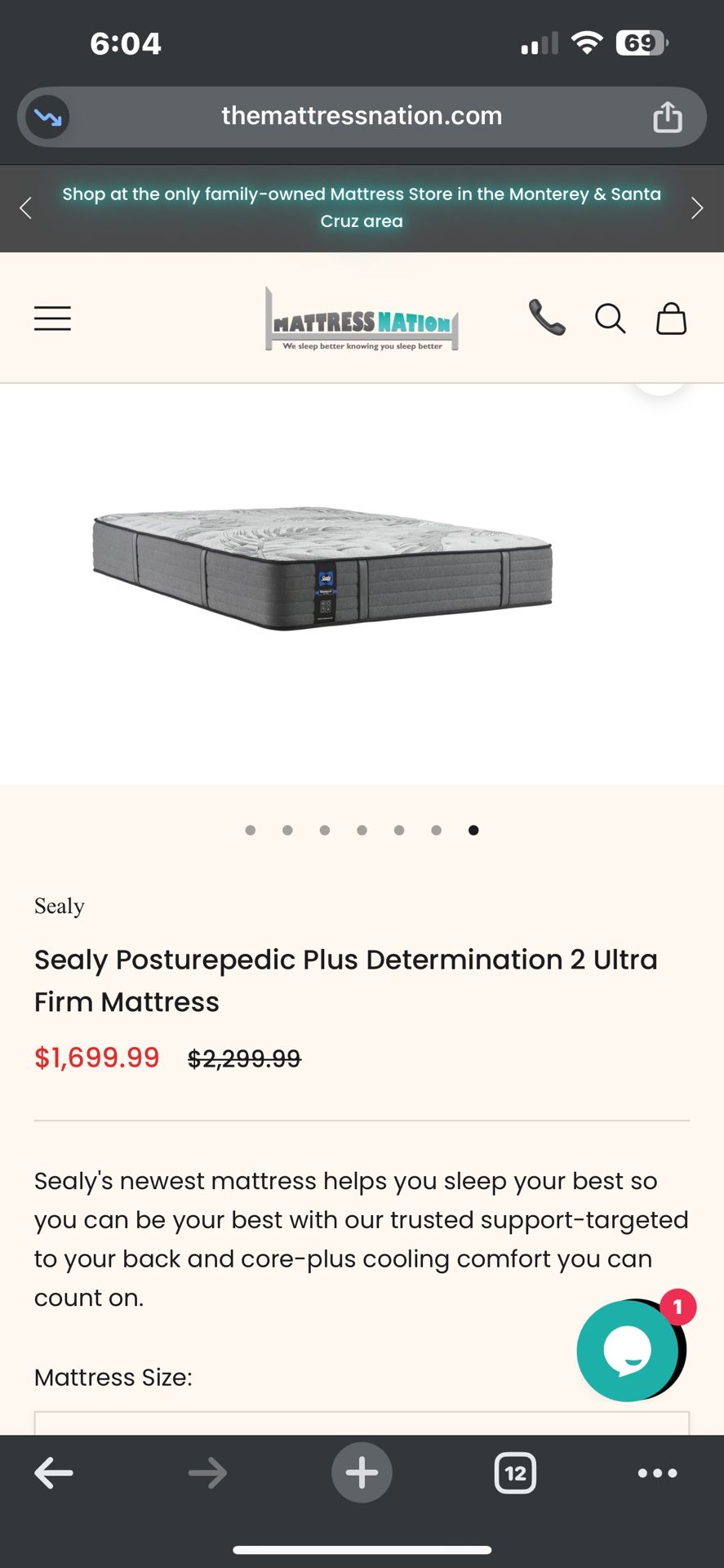This screenshot has width=724, height=1568.
Task: Select the currently active last carousel dot
Action: click(473, 830)
